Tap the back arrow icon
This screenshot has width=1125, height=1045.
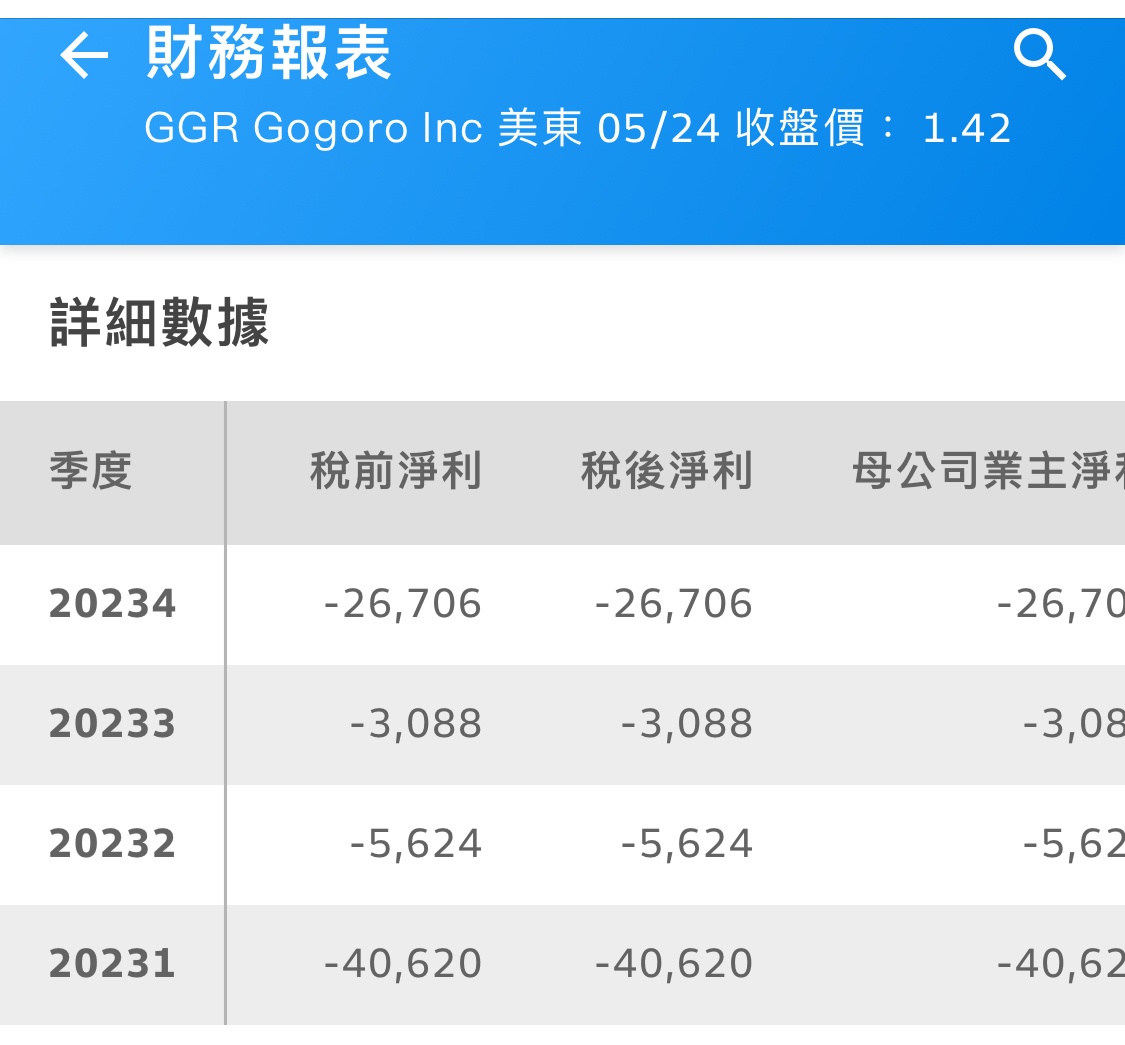click(84, 56)
